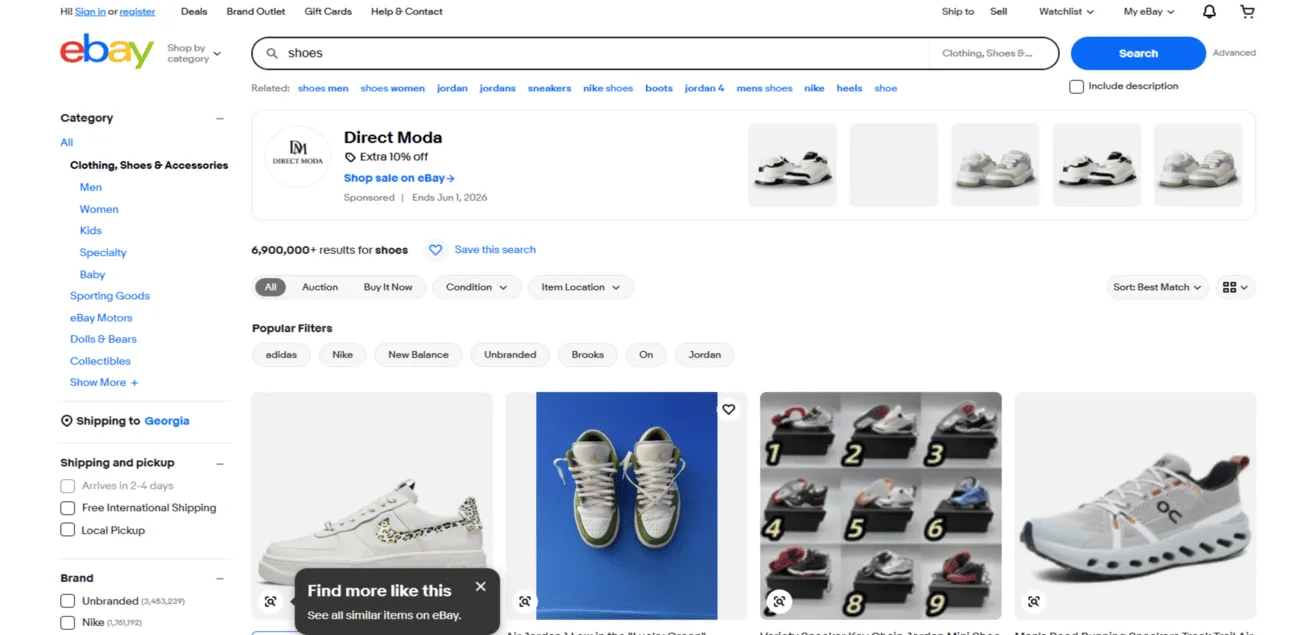Click the Direct Moda store logo
Viewport: 1308px width, 635px height.
coord(298,158)
